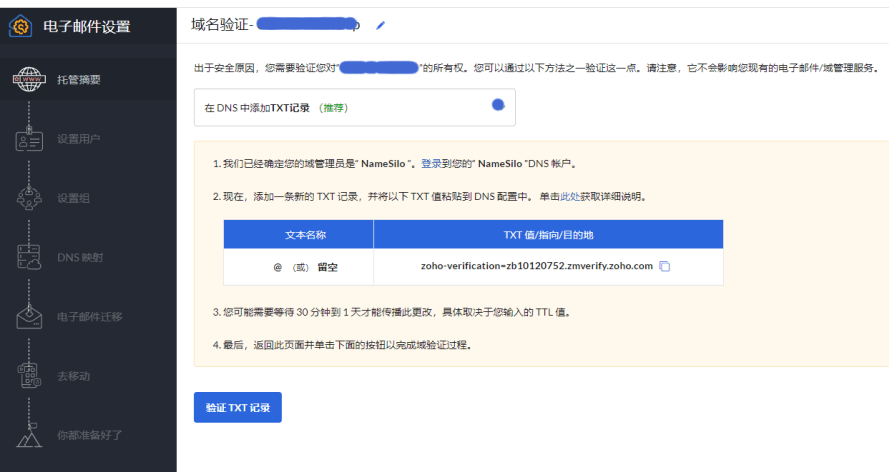The width and height of the screenshot is (889, 472).
Task: Click the 文本名称 table column header
Action: [x=299, y=234]
